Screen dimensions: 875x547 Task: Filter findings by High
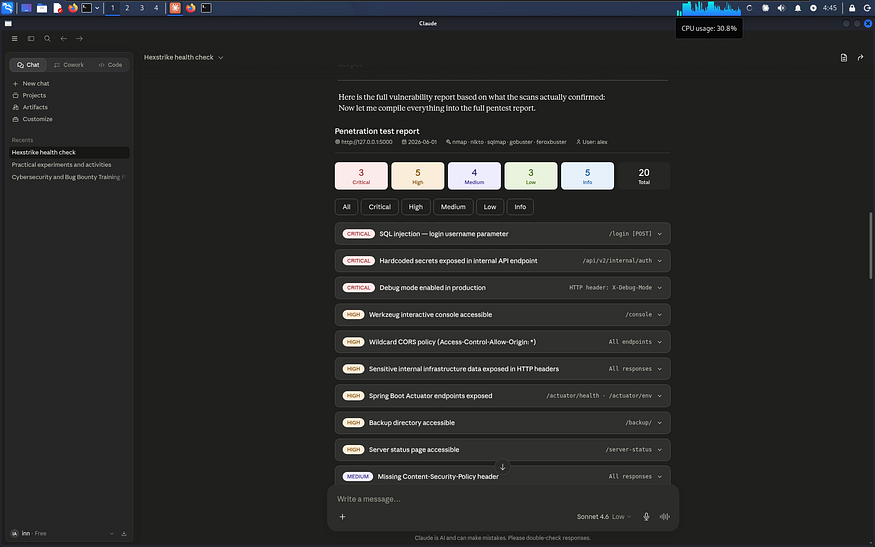[x=416, y=207]
